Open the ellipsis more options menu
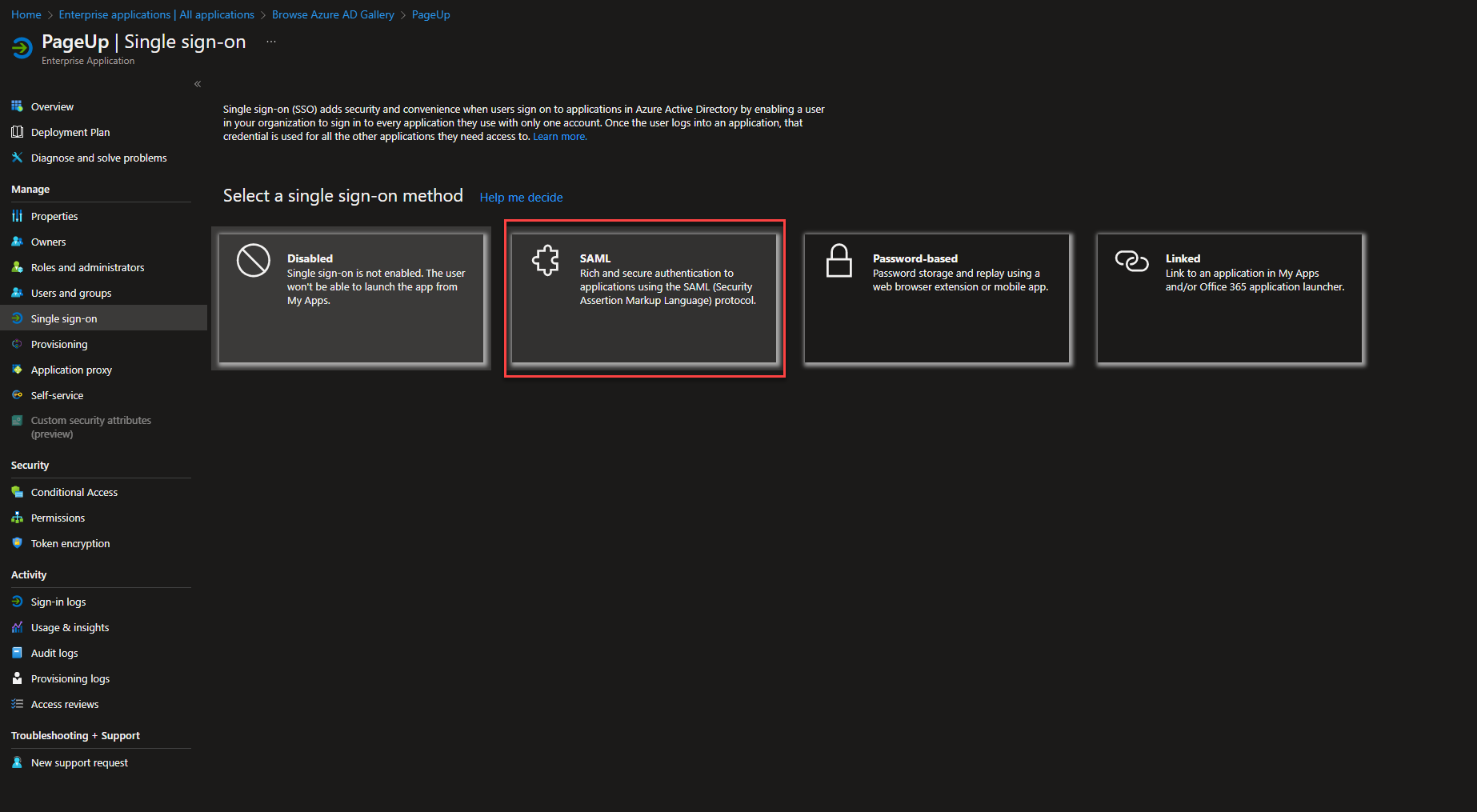Image resolution: width=1477 pixels, height=812 pixels. (271, 42)
